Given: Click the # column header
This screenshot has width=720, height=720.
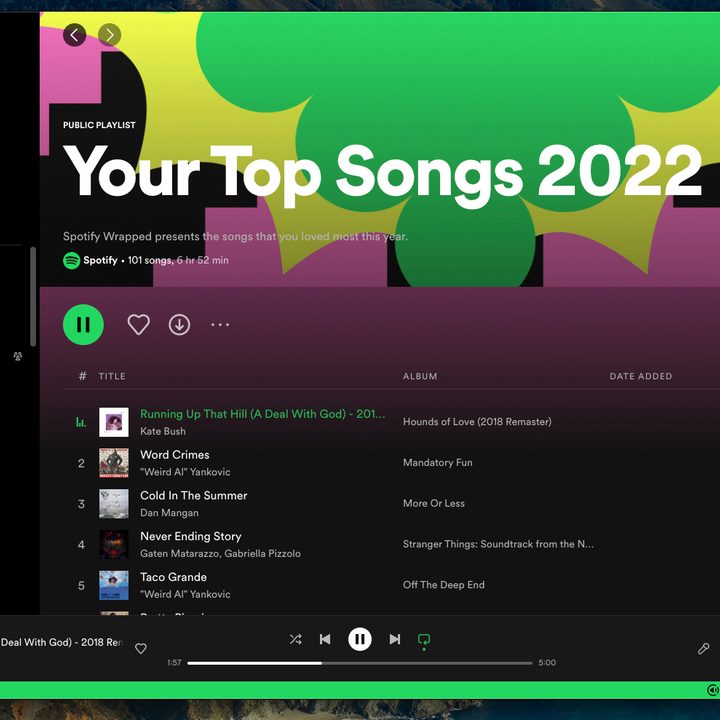Looking at the screenshot, I should (x=82, y=376).
